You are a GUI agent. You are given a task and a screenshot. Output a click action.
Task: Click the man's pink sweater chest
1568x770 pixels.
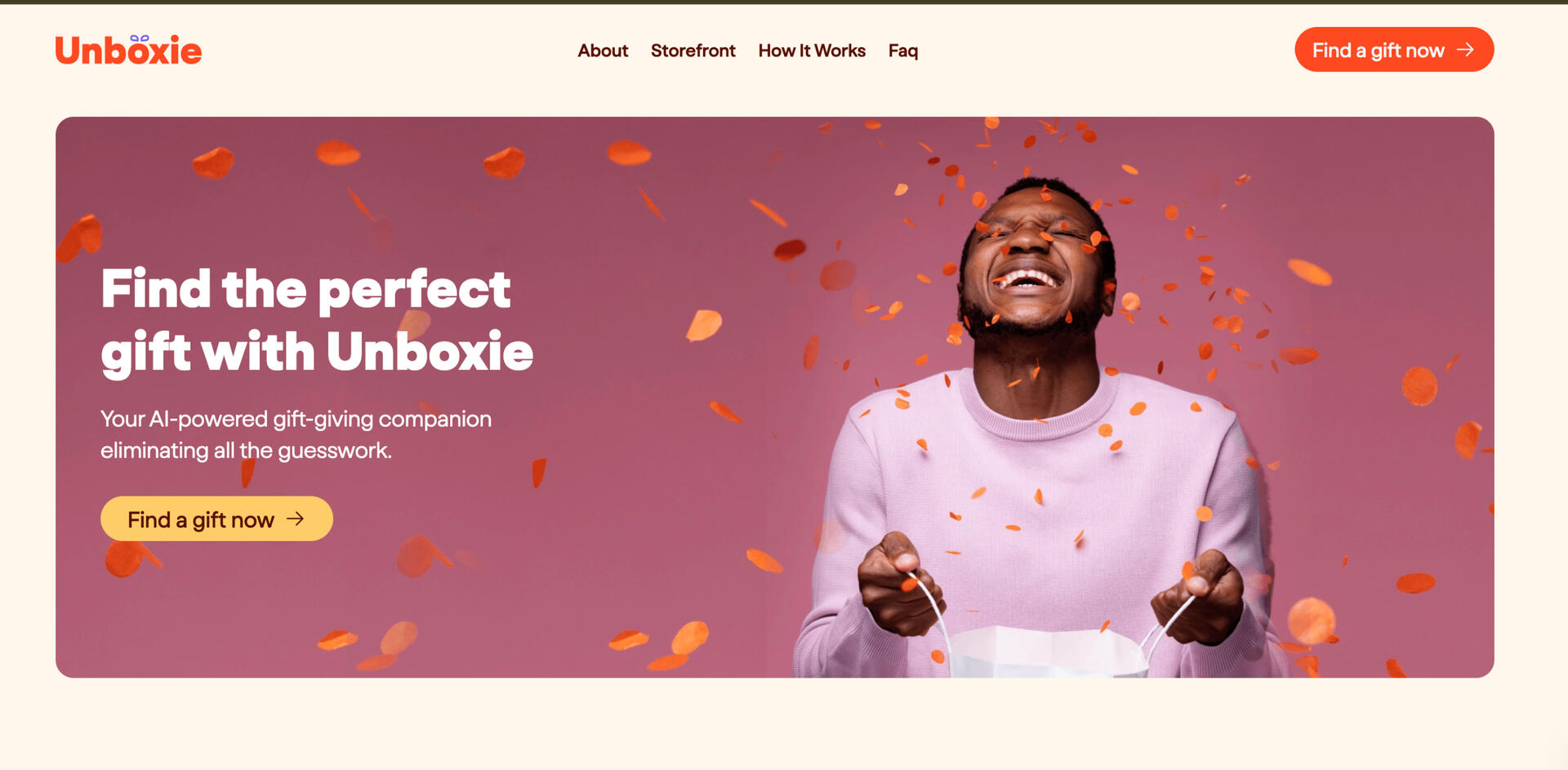pos(1037,498)
